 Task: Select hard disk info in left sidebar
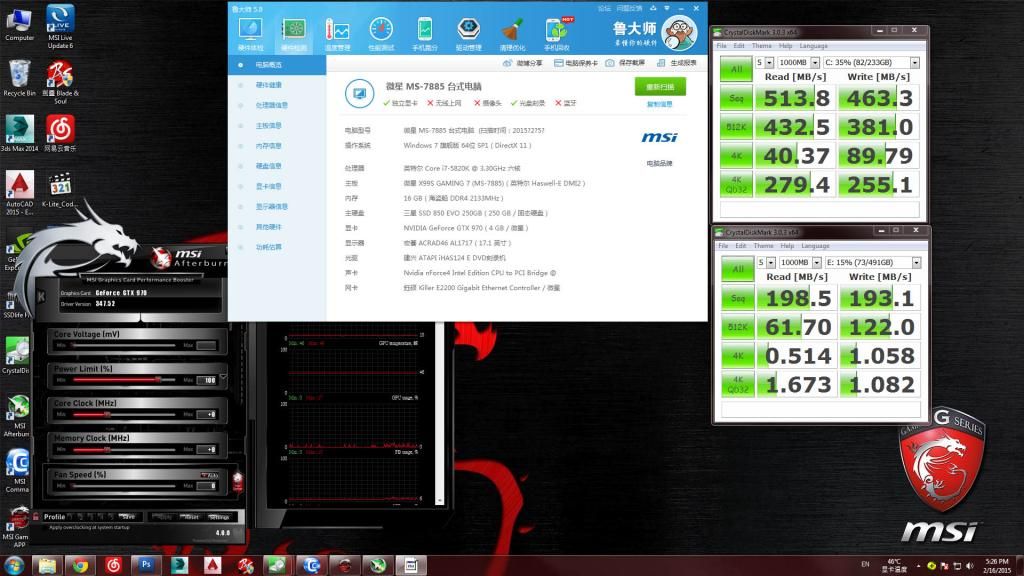coord(269,166)
